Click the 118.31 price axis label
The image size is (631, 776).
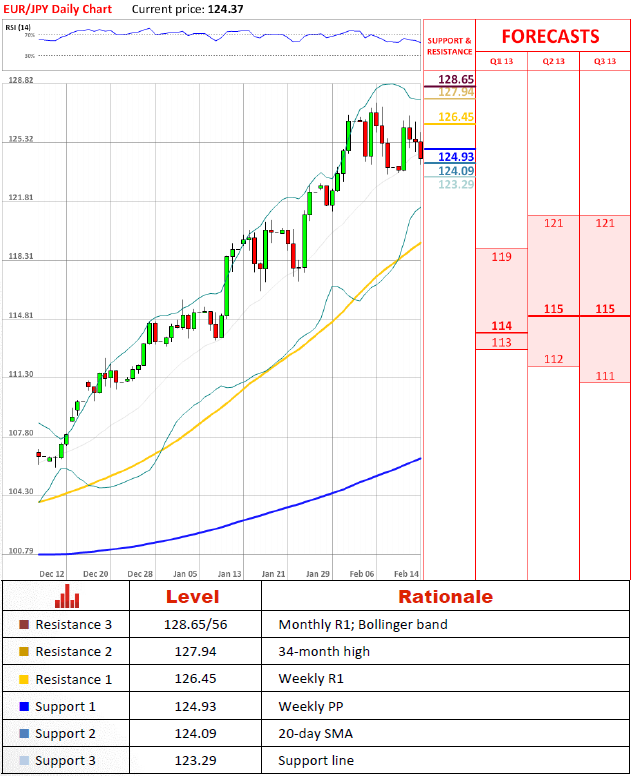coord(21,256)
